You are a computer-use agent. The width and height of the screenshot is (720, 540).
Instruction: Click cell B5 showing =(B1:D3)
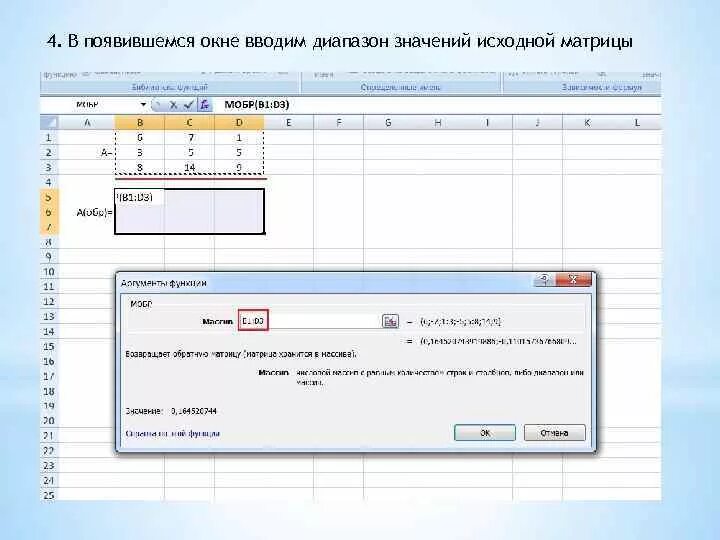(140, 197)
